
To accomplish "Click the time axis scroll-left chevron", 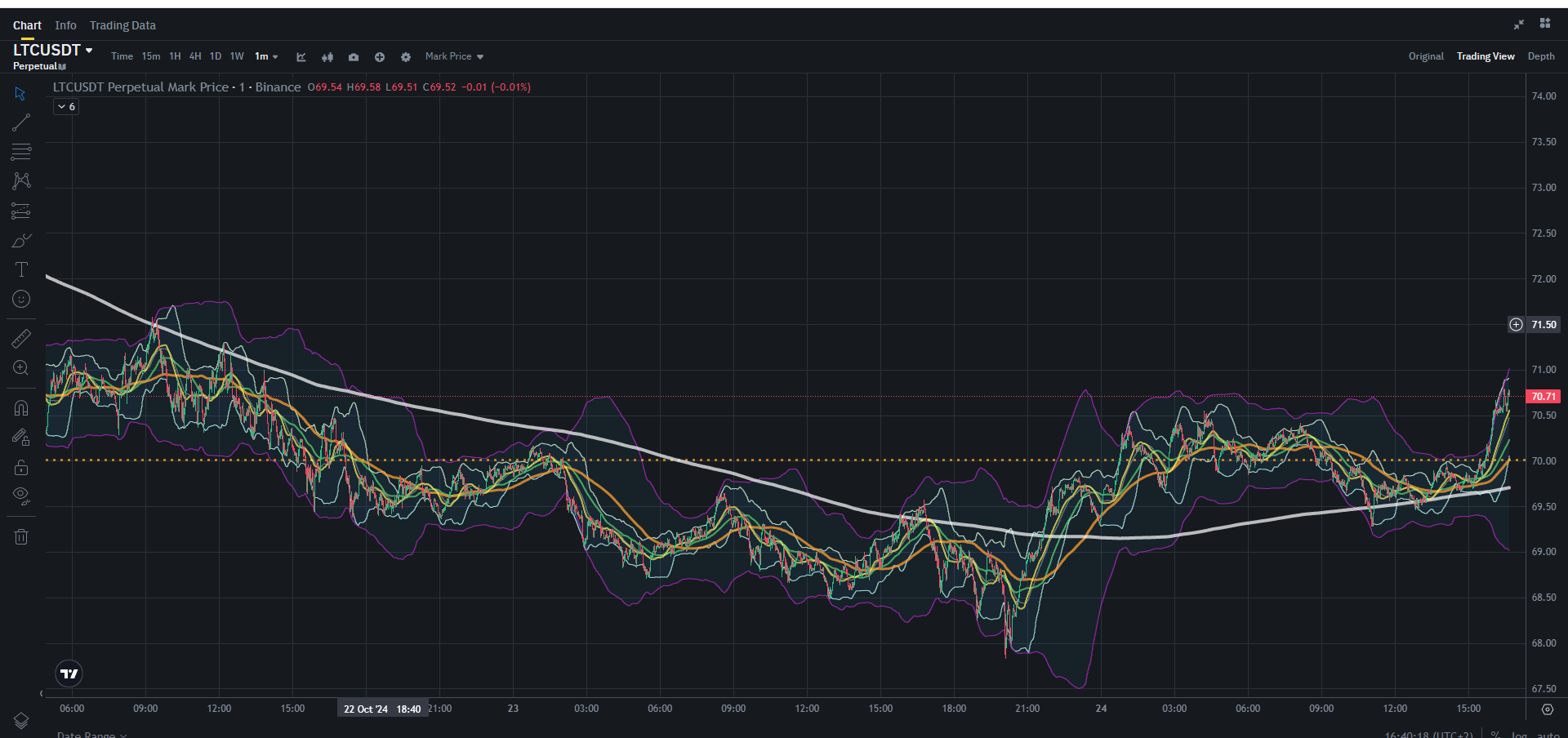I will pos(42,694).
